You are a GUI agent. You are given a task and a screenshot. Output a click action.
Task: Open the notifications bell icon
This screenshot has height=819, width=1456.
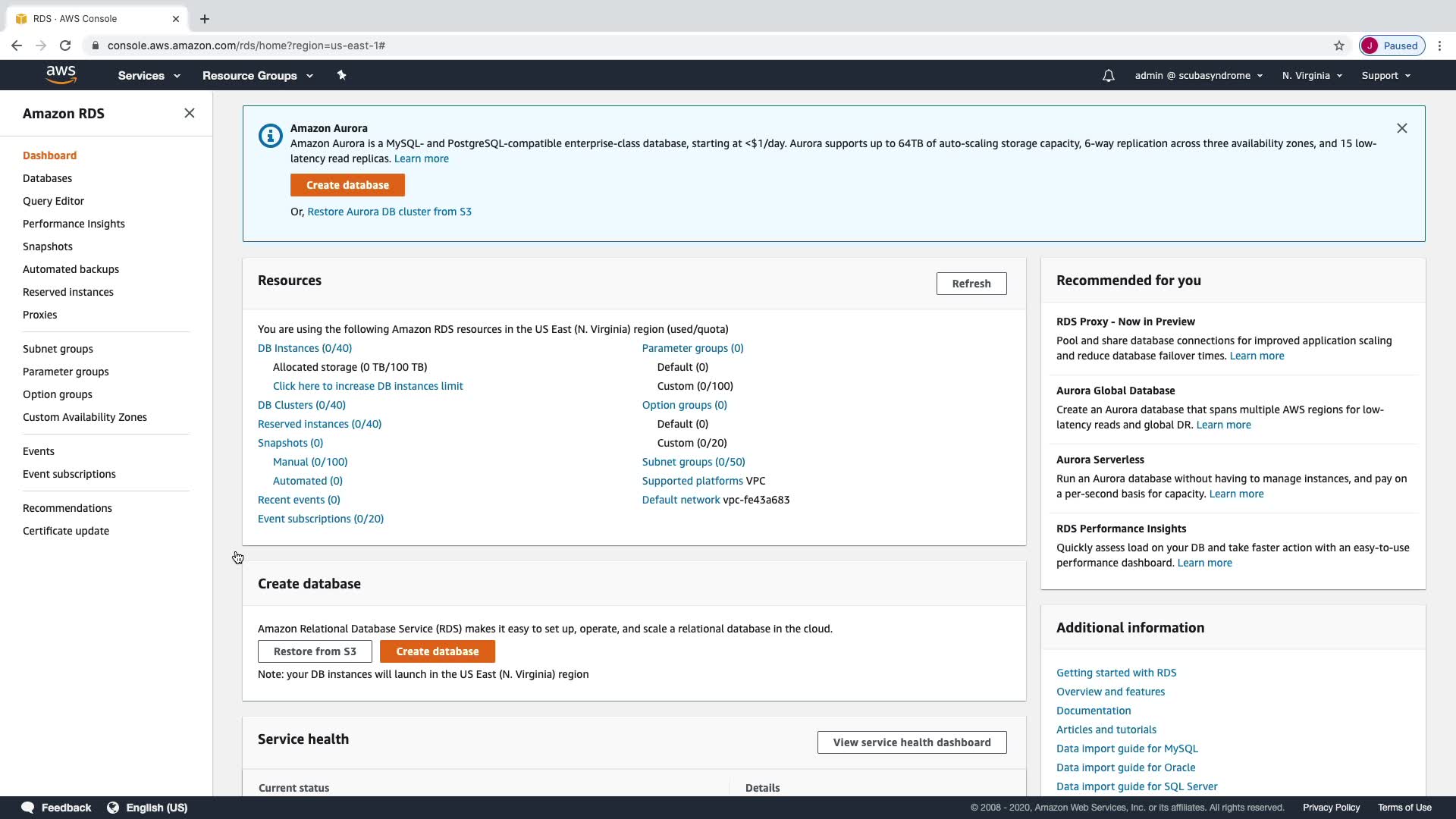[1108, 76]
